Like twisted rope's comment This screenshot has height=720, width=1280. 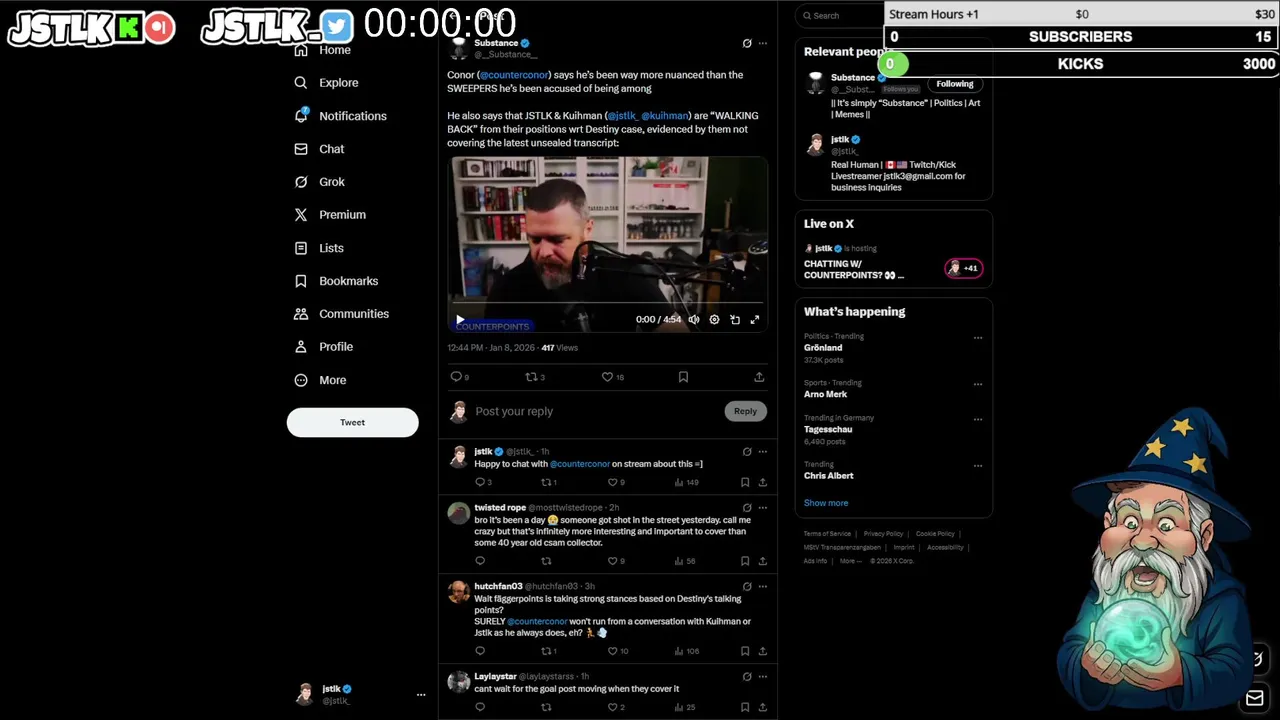pyautogui.click(x=612, y=561)
